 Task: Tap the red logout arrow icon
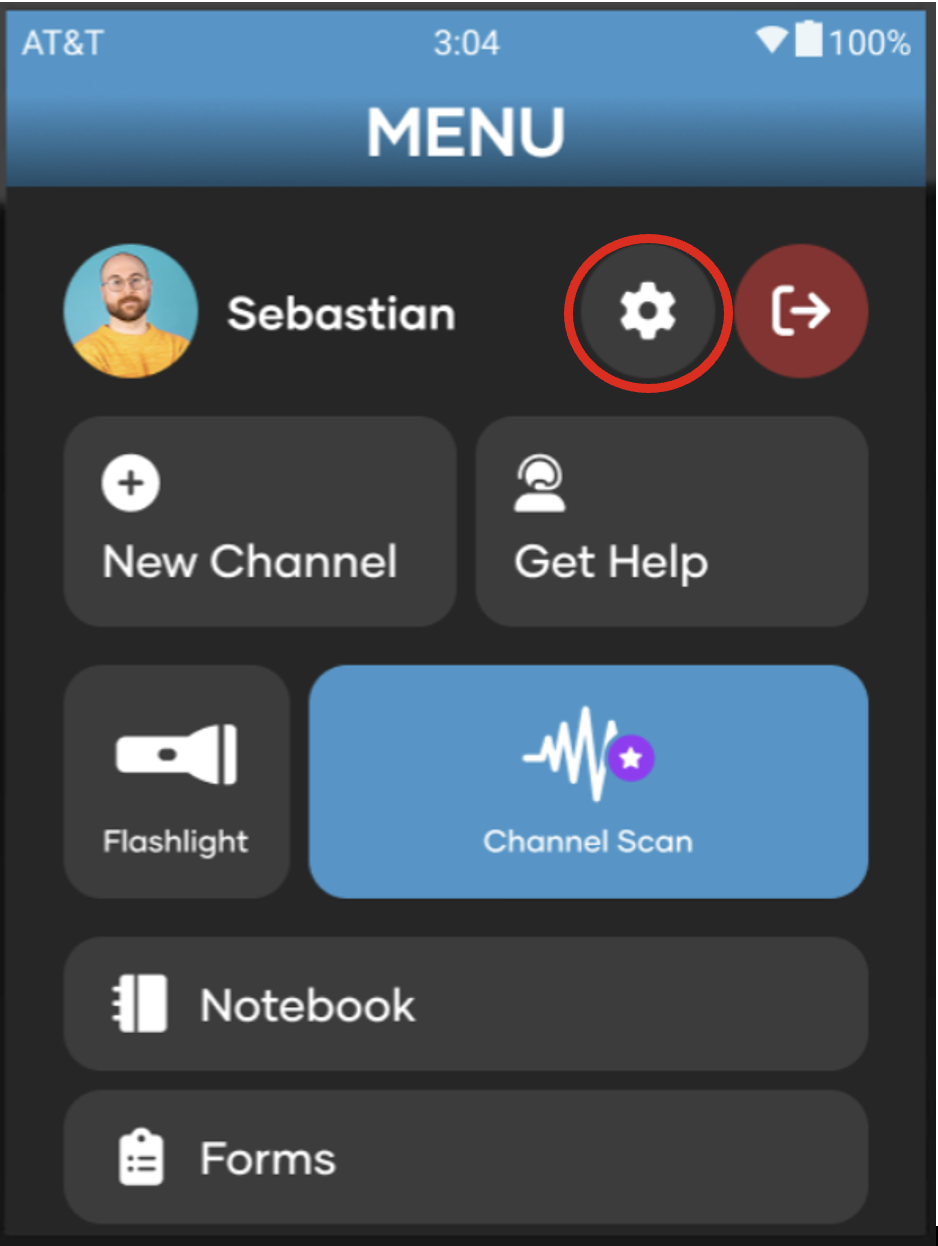click(801, 312)
